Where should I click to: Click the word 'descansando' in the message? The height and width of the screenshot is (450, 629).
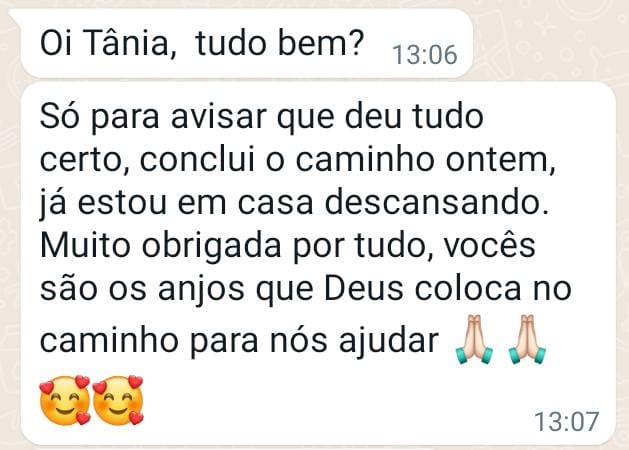pos(432,202)
